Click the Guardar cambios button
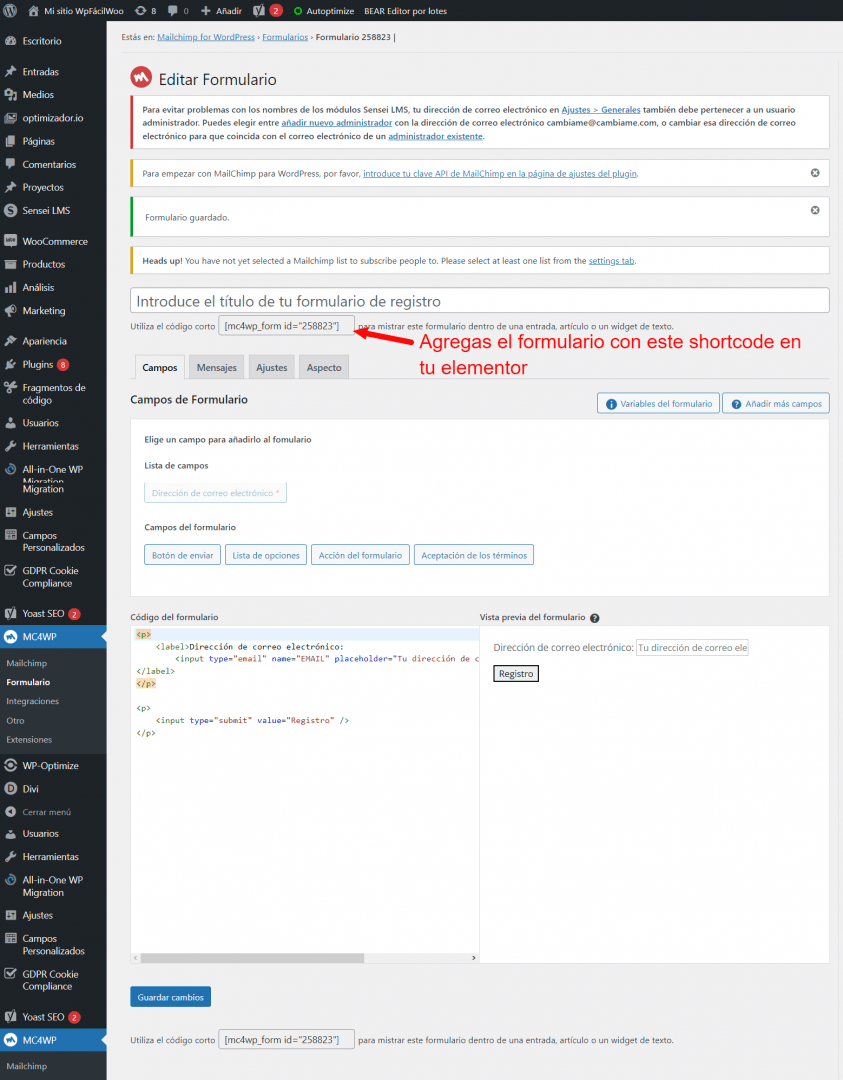Image resolution: width=843 pixels, height=1080 pixels. pos(171,997)
